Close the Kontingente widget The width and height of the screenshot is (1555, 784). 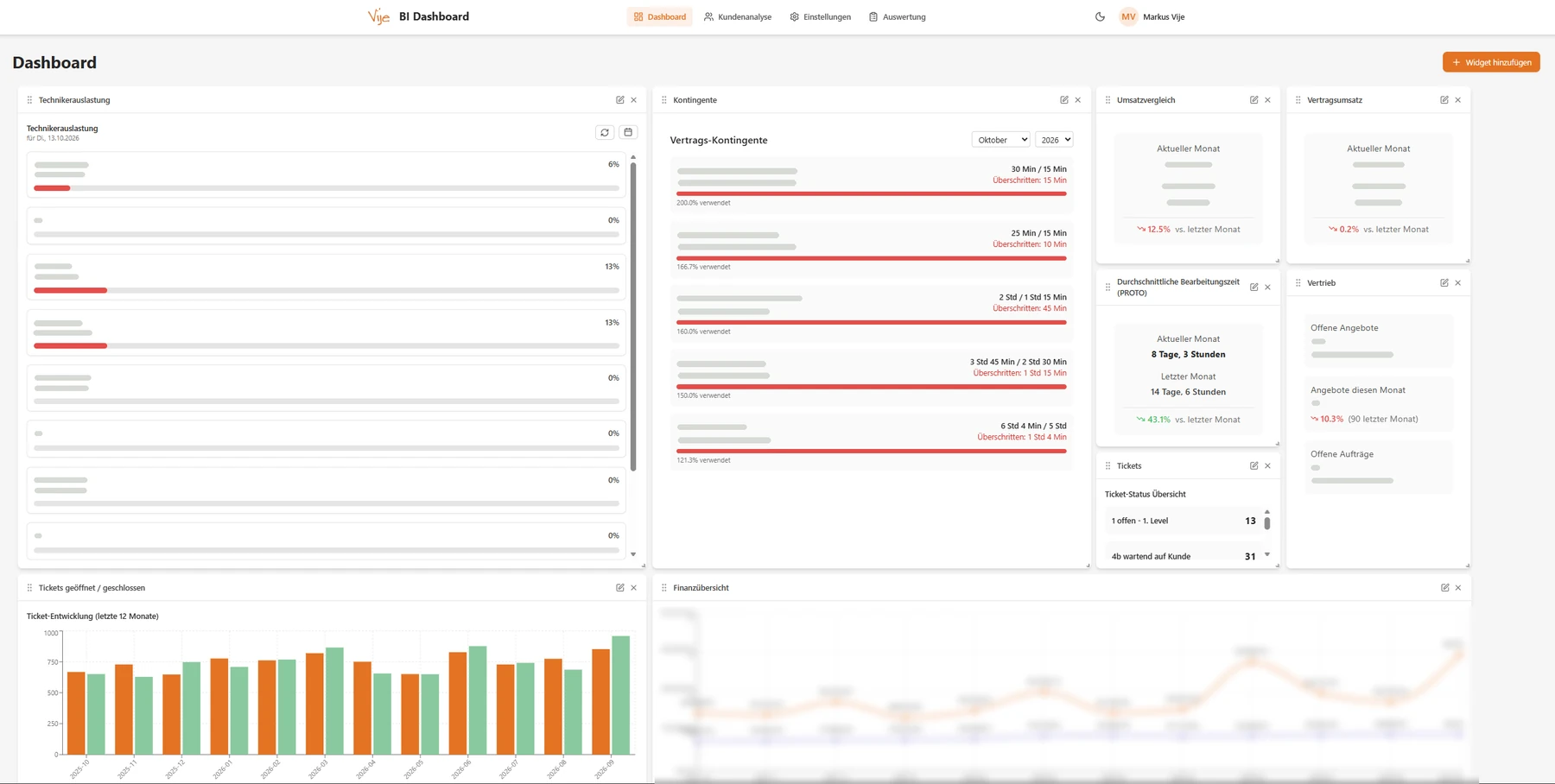1078,100
